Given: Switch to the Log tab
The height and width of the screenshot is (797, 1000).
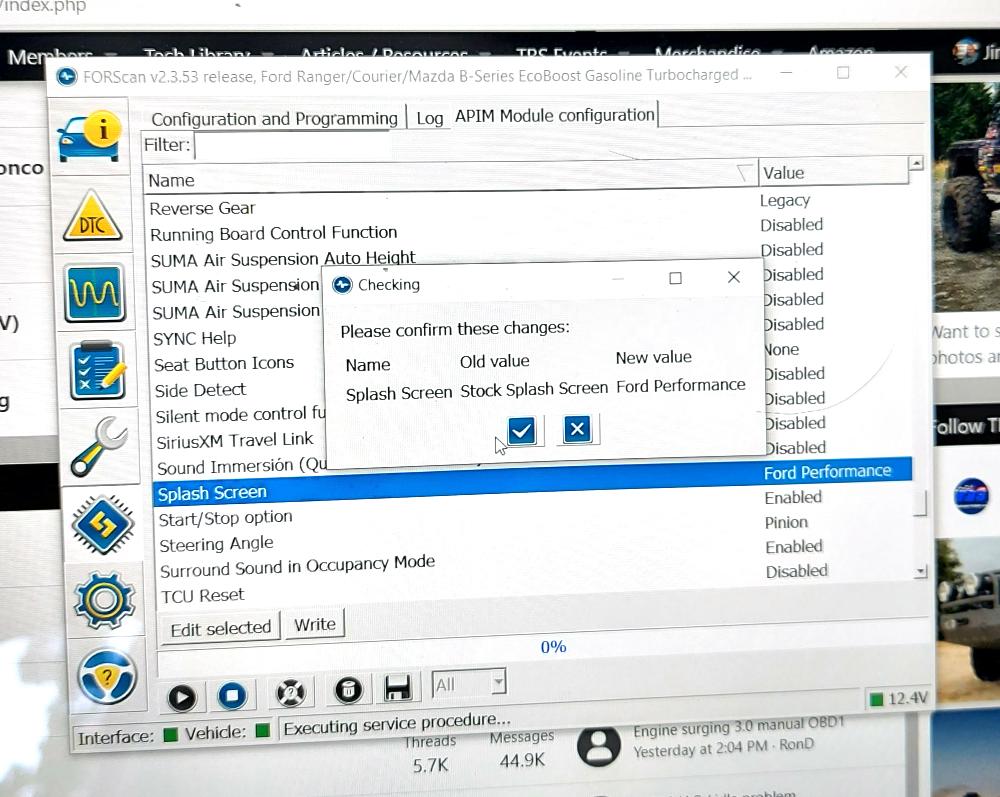Looking at the screenshot, I should [429, 118].
